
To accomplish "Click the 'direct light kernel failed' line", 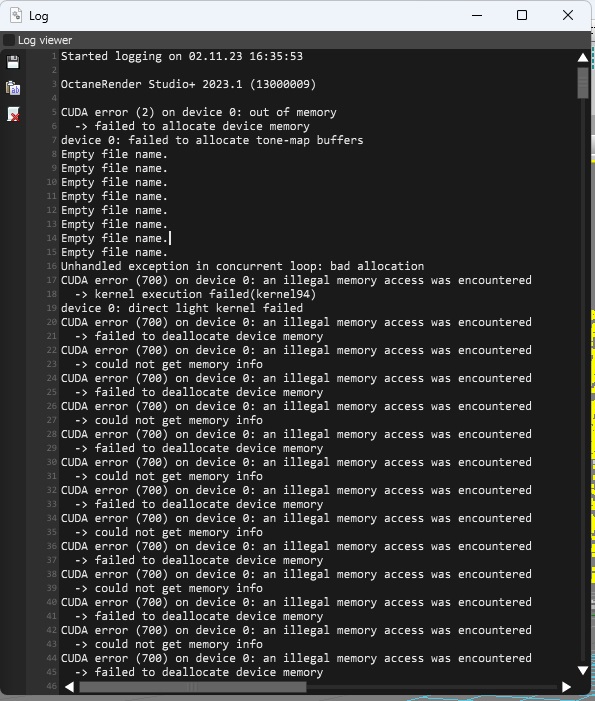I will (182, 308).
